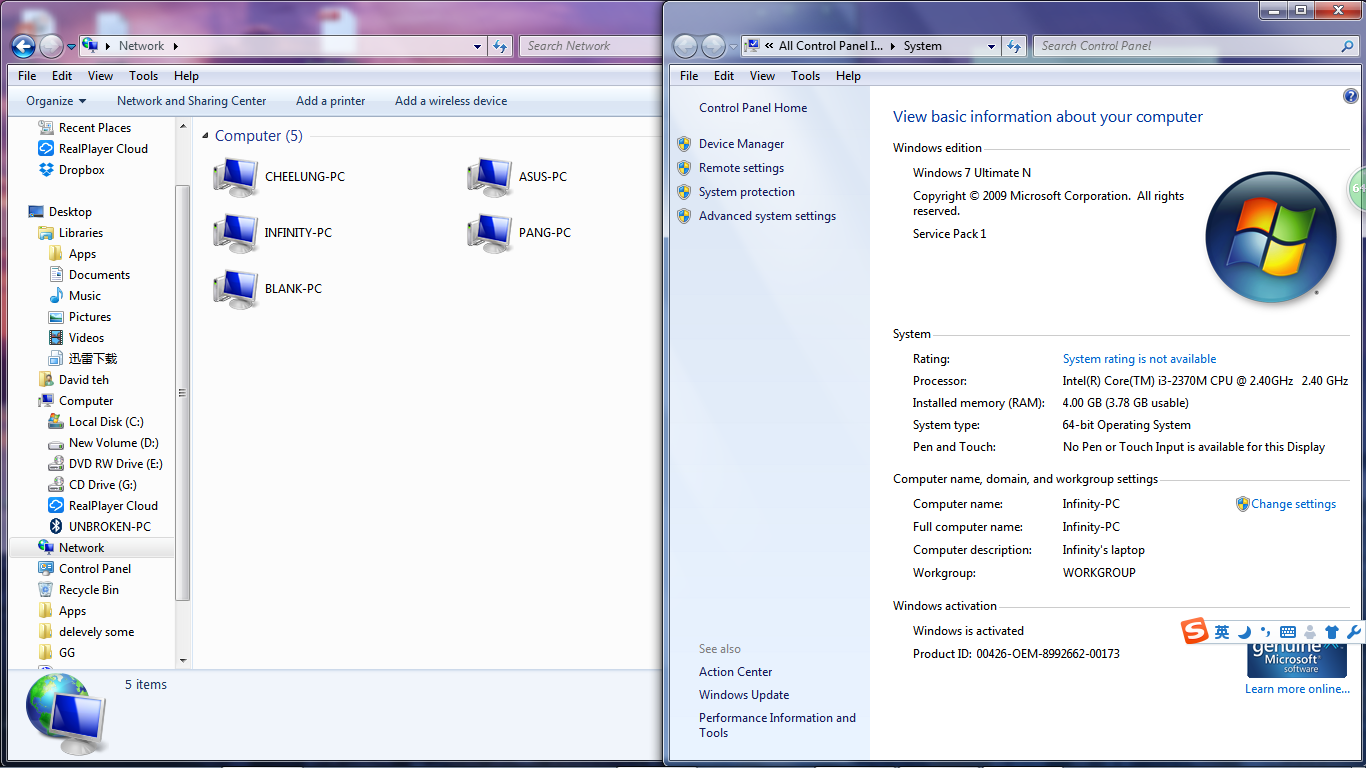Click the help question mark icon
This screenshot has width=1366, height=768.
(1351, 96)
